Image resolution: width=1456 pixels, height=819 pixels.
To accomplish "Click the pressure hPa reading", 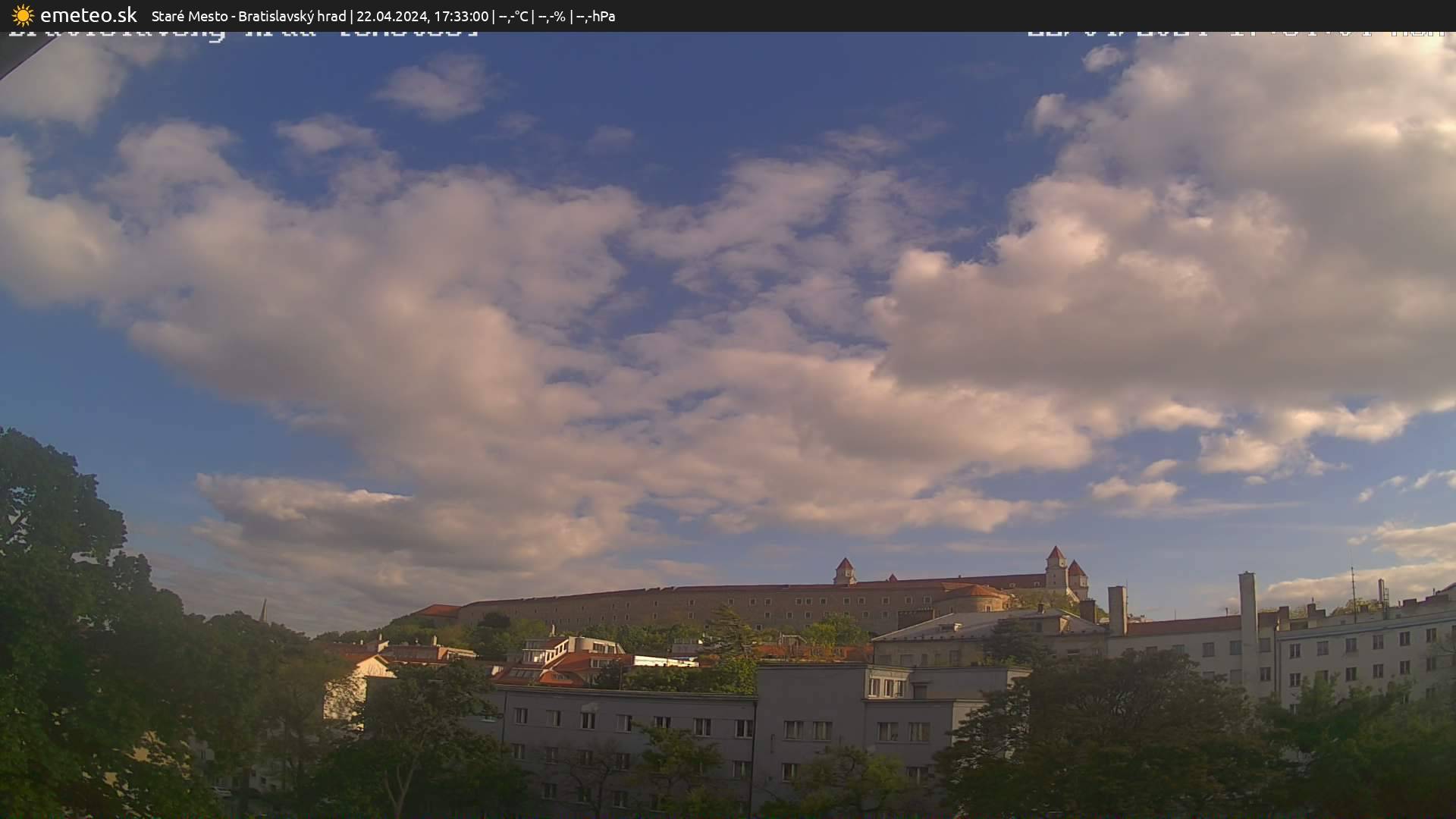I will (595, 16).
